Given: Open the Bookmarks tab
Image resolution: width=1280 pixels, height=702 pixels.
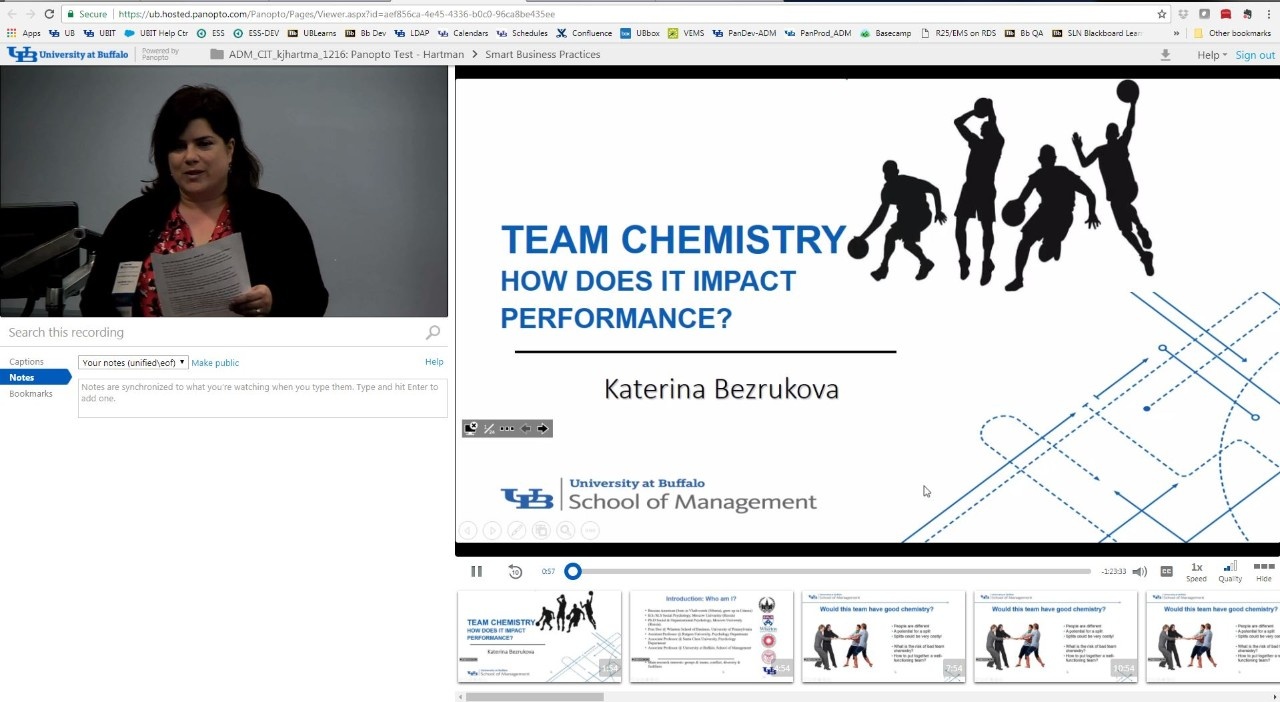Looking at the screenshot, I should [31, 394].
